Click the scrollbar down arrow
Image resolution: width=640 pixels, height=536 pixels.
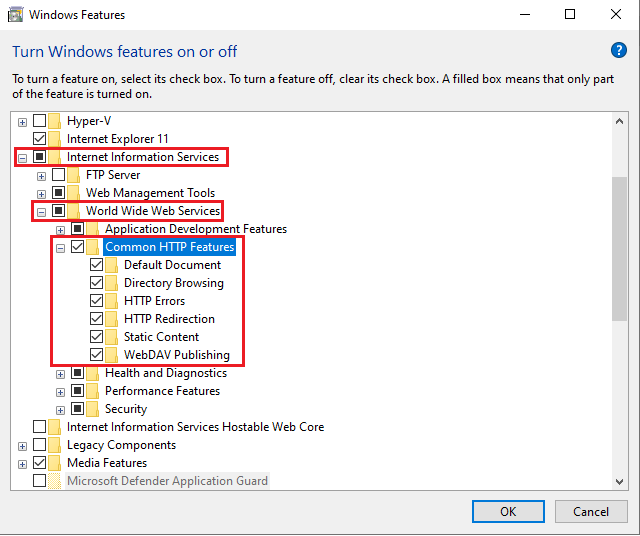(619, 481)
